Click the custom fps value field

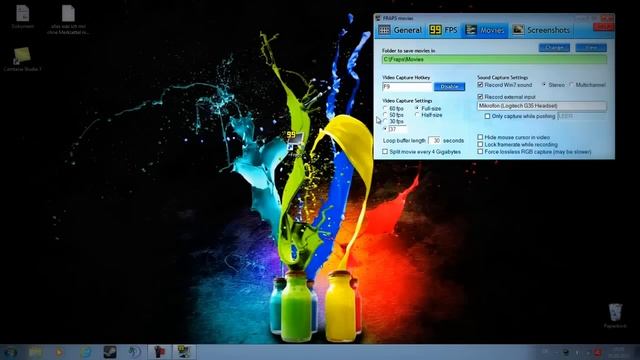[397, 129]
